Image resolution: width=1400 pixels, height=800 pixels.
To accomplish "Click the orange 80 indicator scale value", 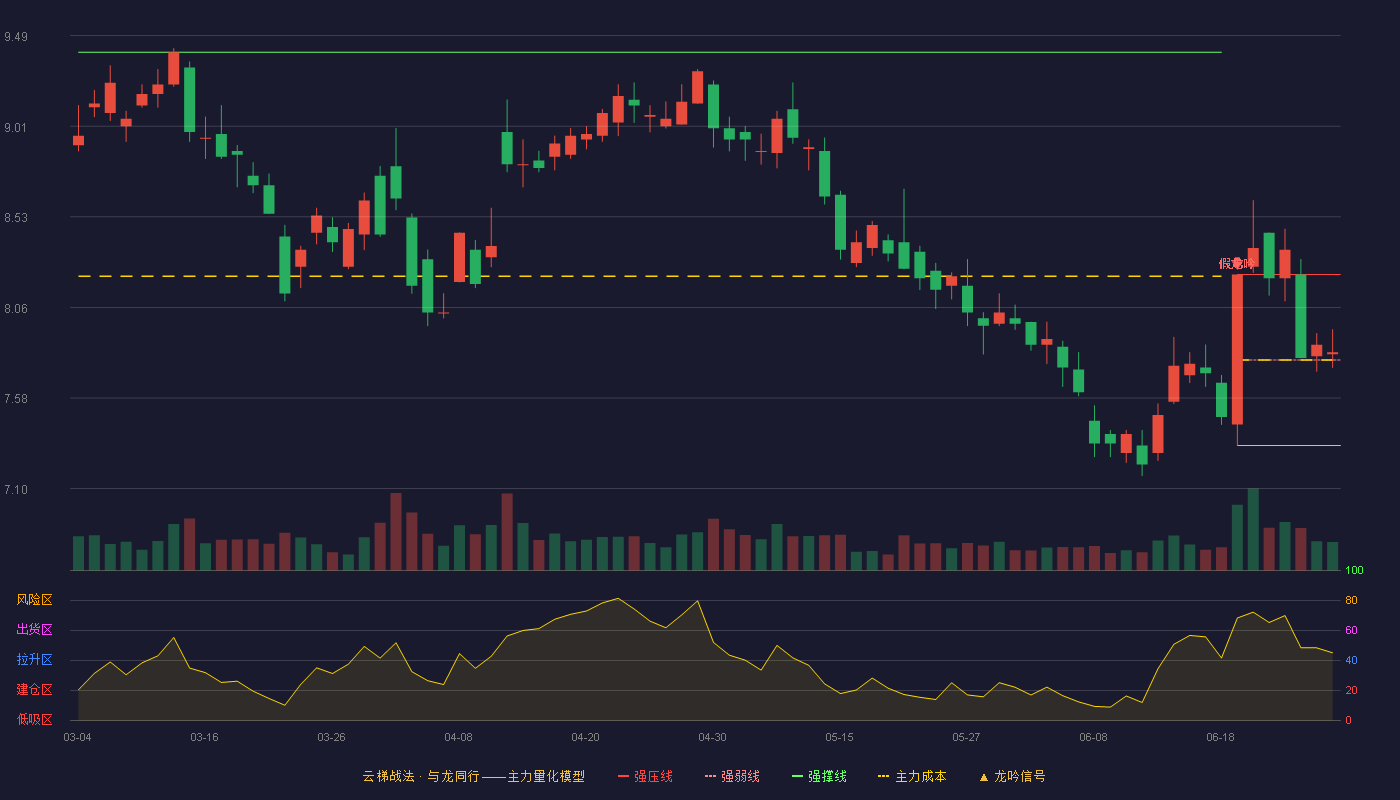I will click(1351, 601).
